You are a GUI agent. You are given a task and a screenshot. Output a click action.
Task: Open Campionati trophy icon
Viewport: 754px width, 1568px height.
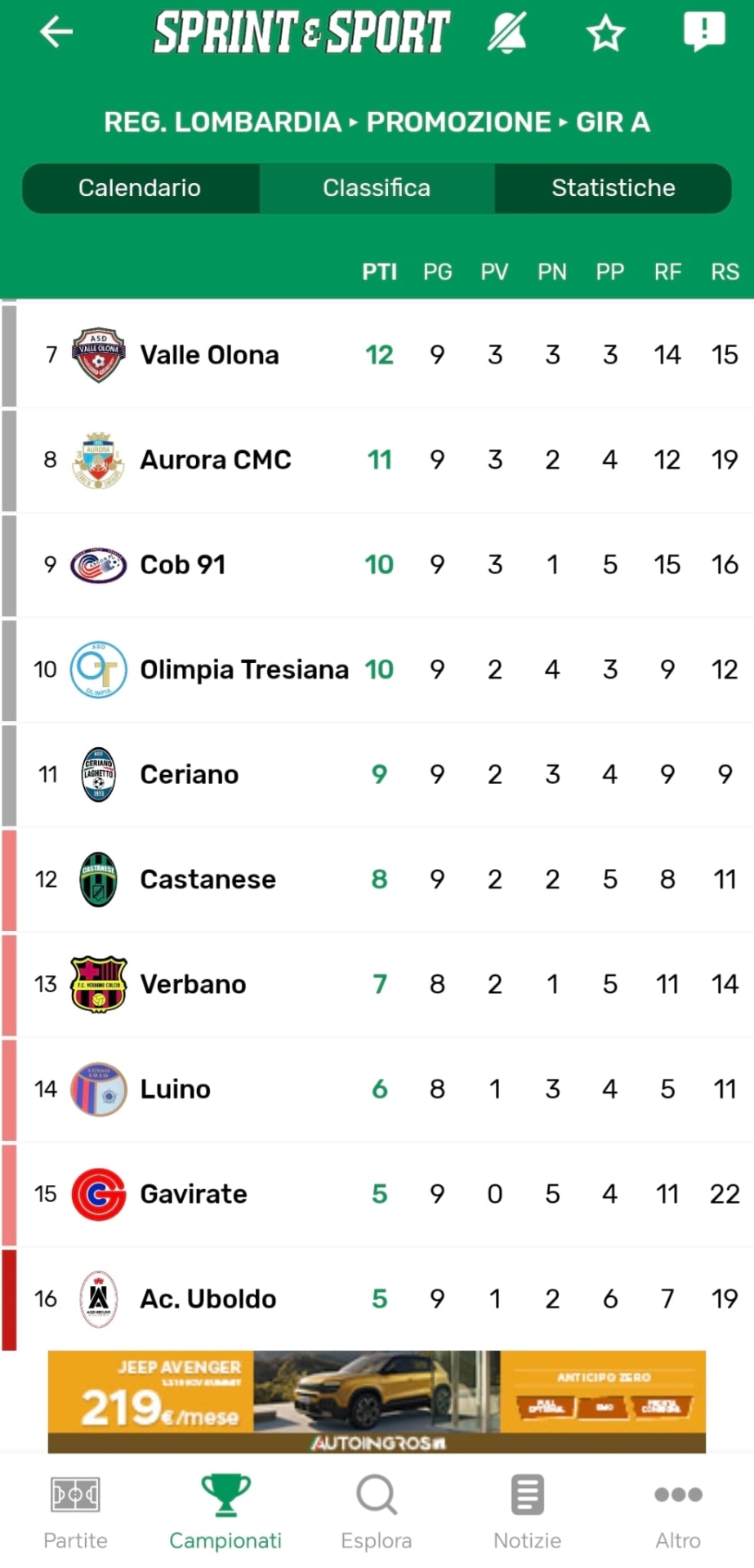[225, 1494]
